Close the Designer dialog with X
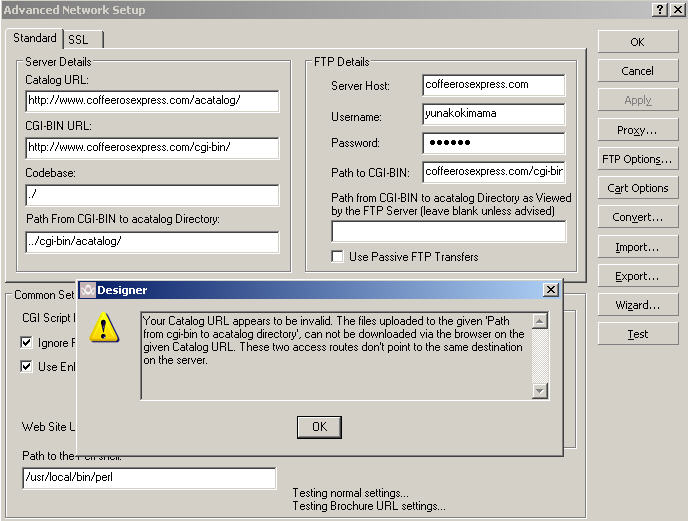688x521 pixels. click(550, 290)
